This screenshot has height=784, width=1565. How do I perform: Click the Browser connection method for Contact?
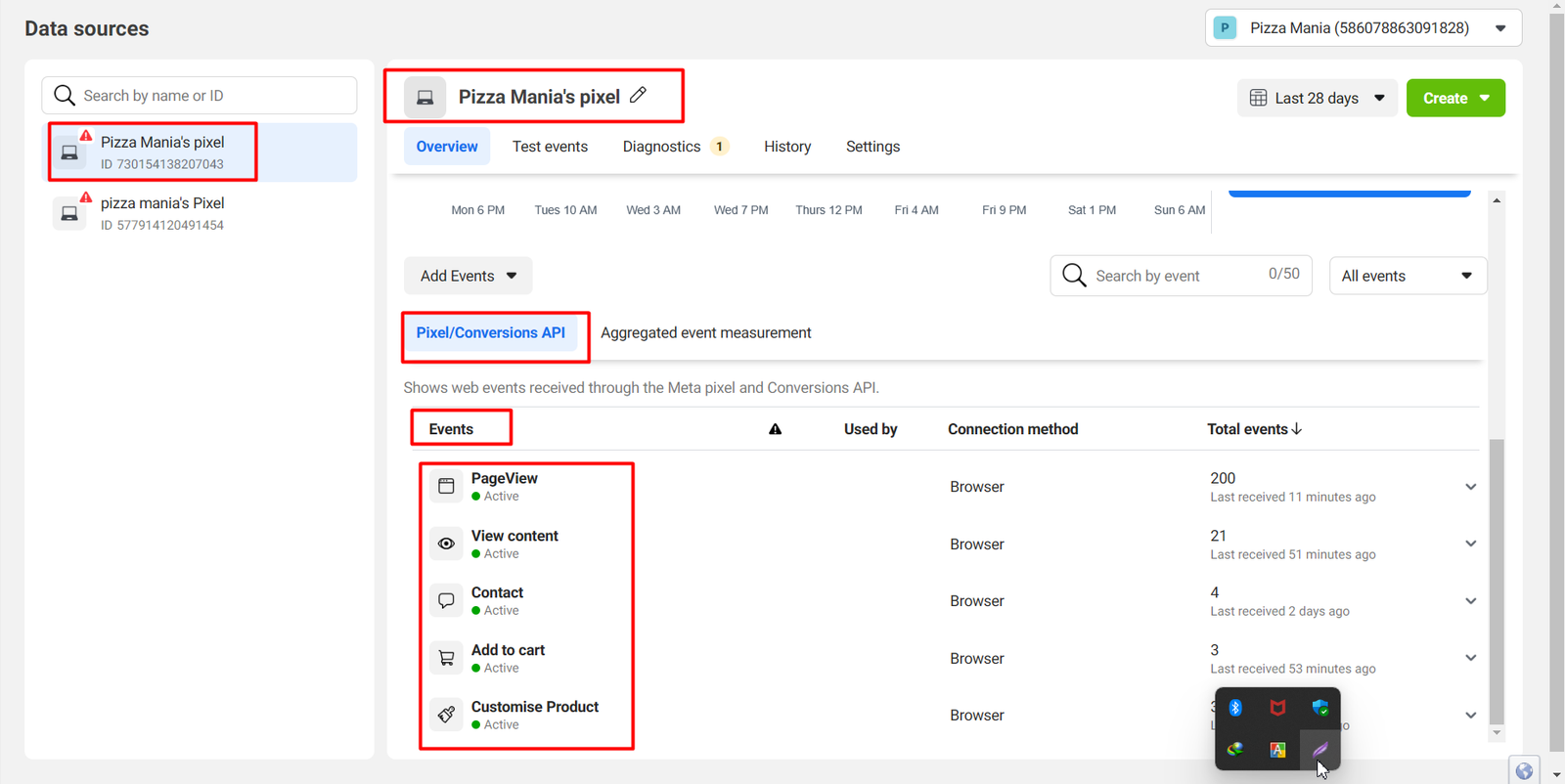tap(977, 601)
